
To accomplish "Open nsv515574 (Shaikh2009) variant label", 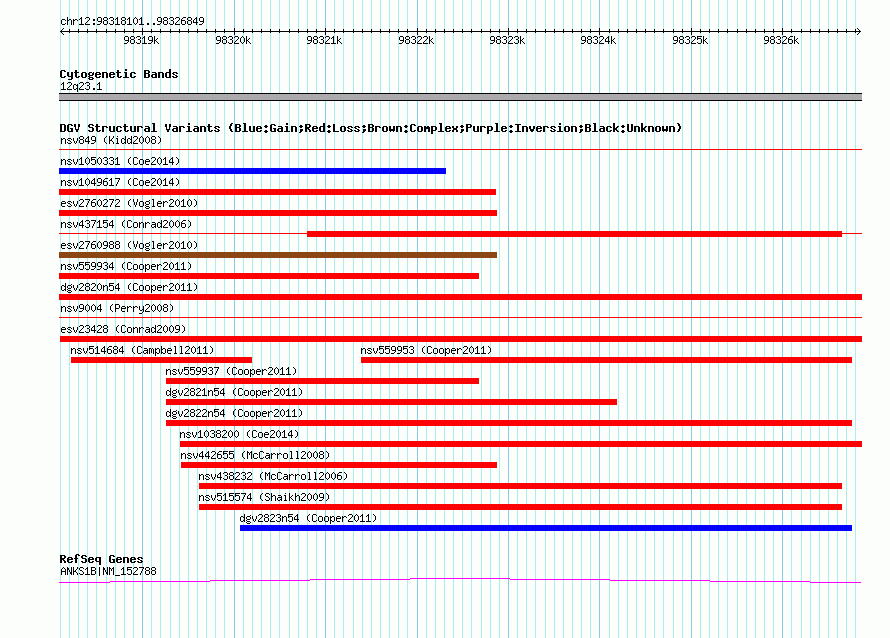I will click(264, 497).
